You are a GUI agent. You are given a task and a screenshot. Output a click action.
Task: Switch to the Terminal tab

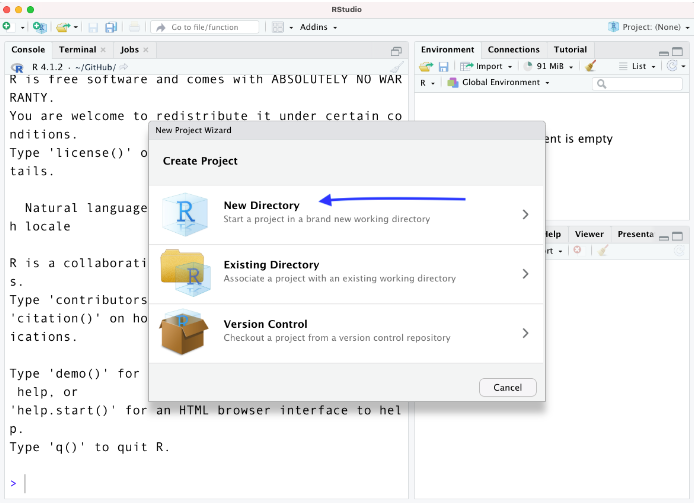point(78,49)
